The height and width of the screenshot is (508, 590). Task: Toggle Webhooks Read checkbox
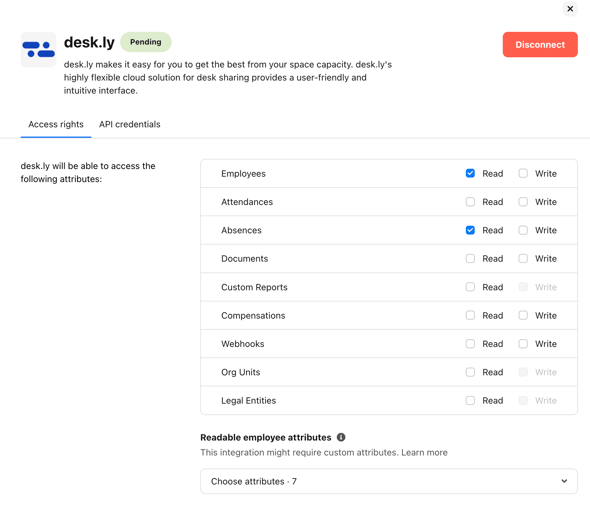[x=470, y=344]
